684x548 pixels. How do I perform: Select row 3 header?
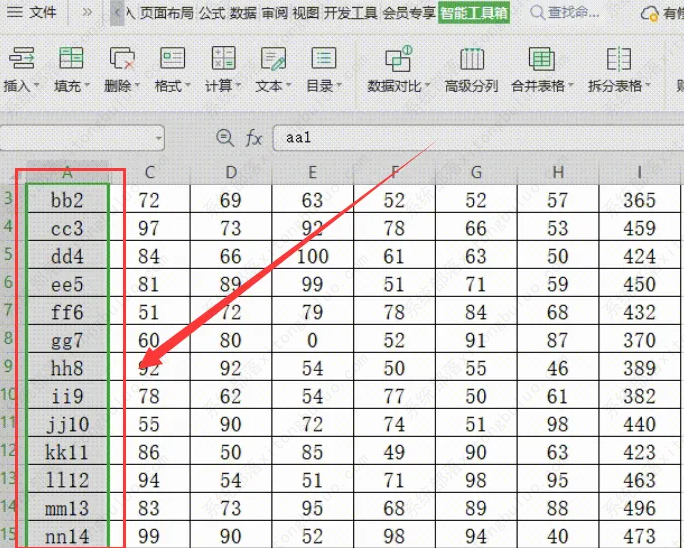(9, 199)
